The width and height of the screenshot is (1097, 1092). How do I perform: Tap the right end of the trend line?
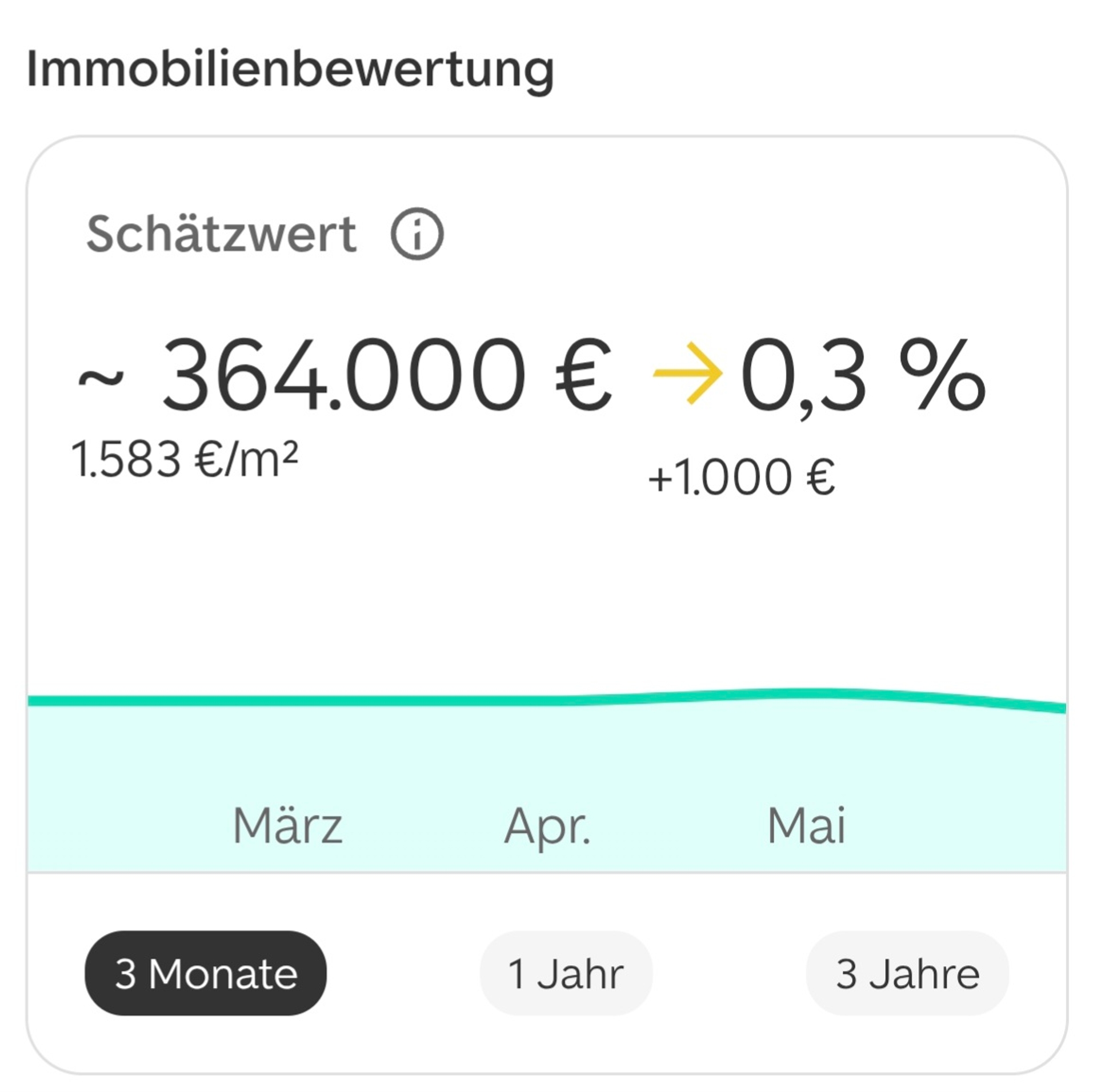tap(1057, 707)
